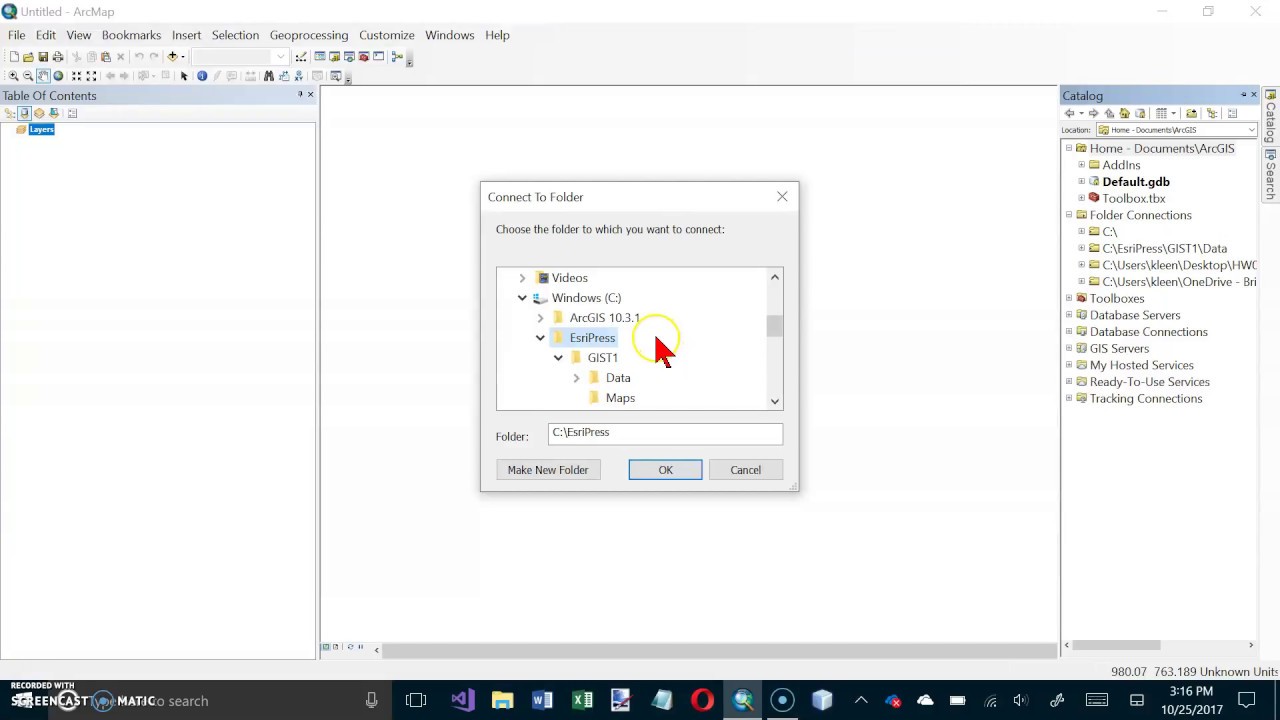Open the Selection menu
The height and width of the screenshot is (720, 1280).
(x=235, y=35)
